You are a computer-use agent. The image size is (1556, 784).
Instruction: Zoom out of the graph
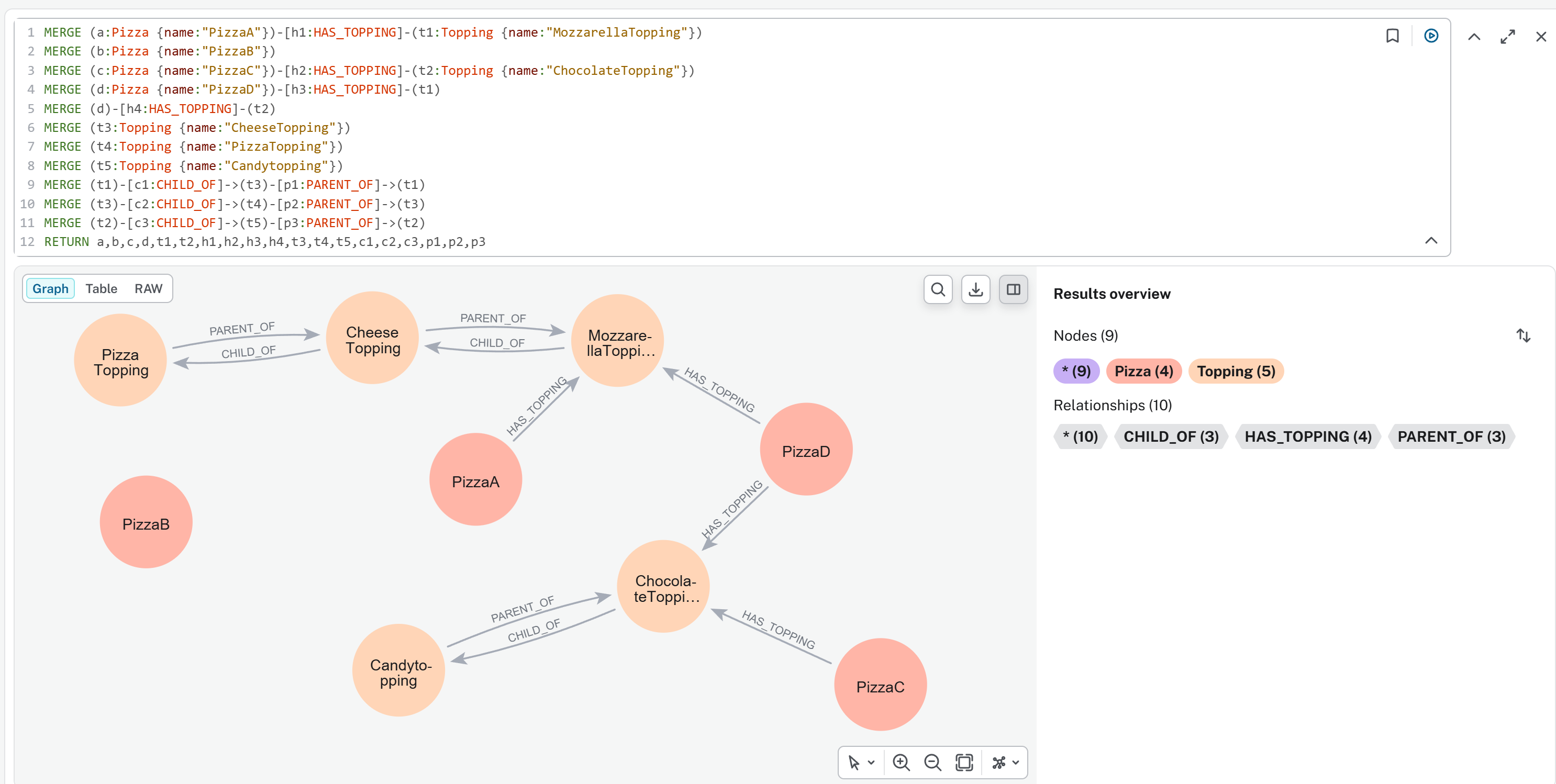932,762
